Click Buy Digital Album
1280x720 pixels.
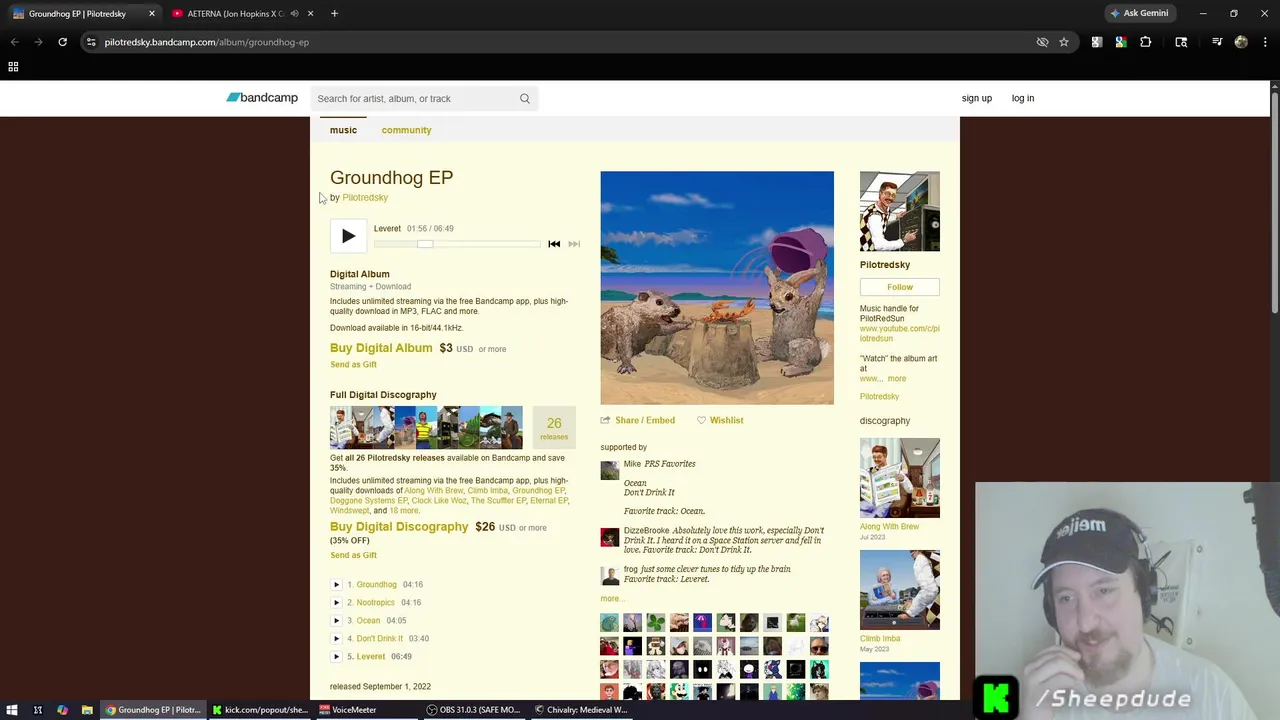381,348
